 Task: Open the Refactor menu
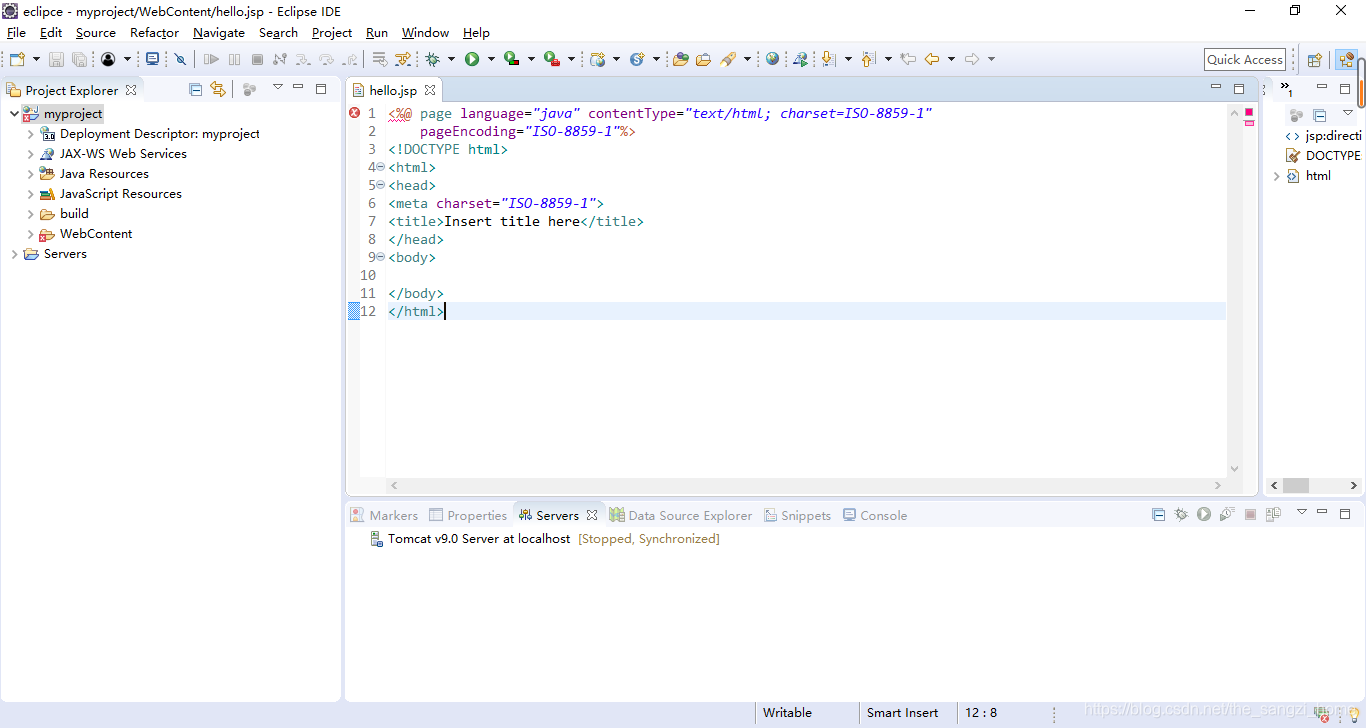coord(154,33)
